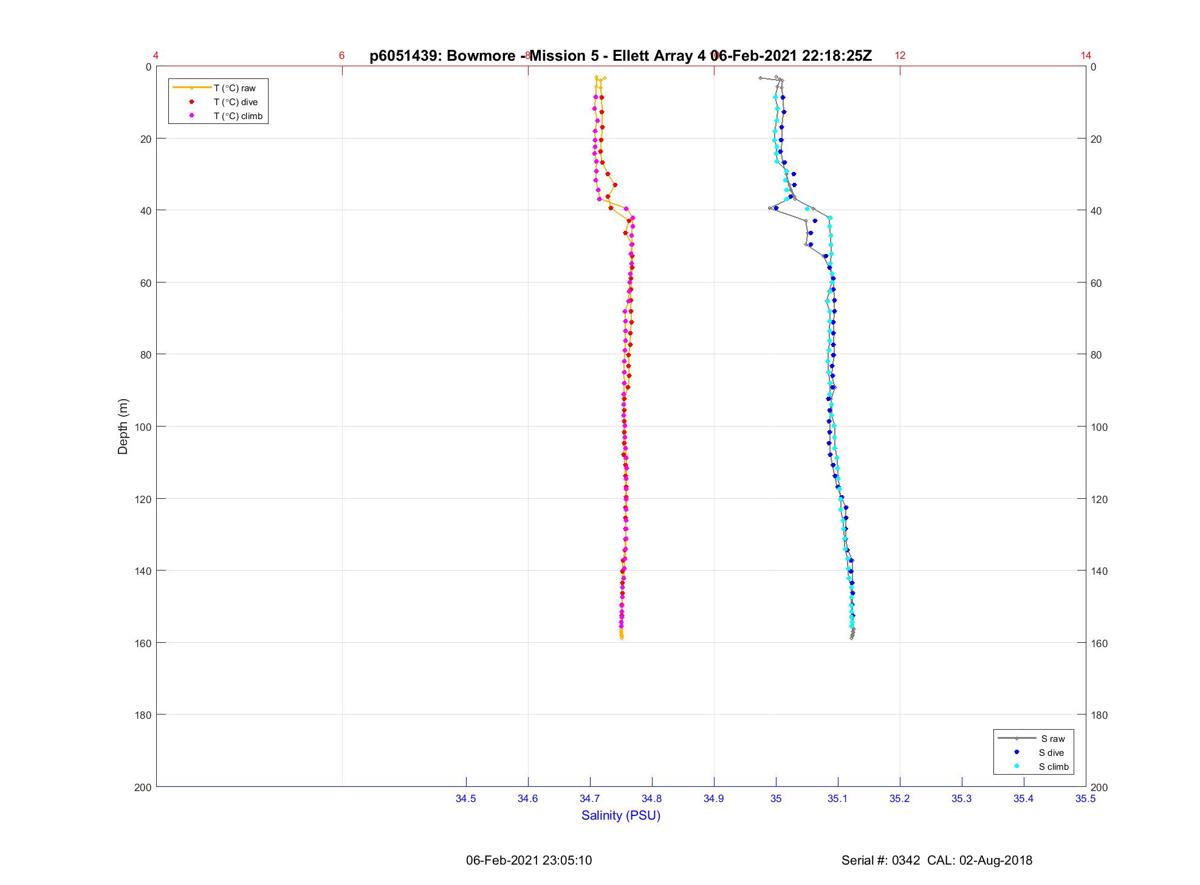Click the "Depth (m)" axis label

tap(123, 427)
